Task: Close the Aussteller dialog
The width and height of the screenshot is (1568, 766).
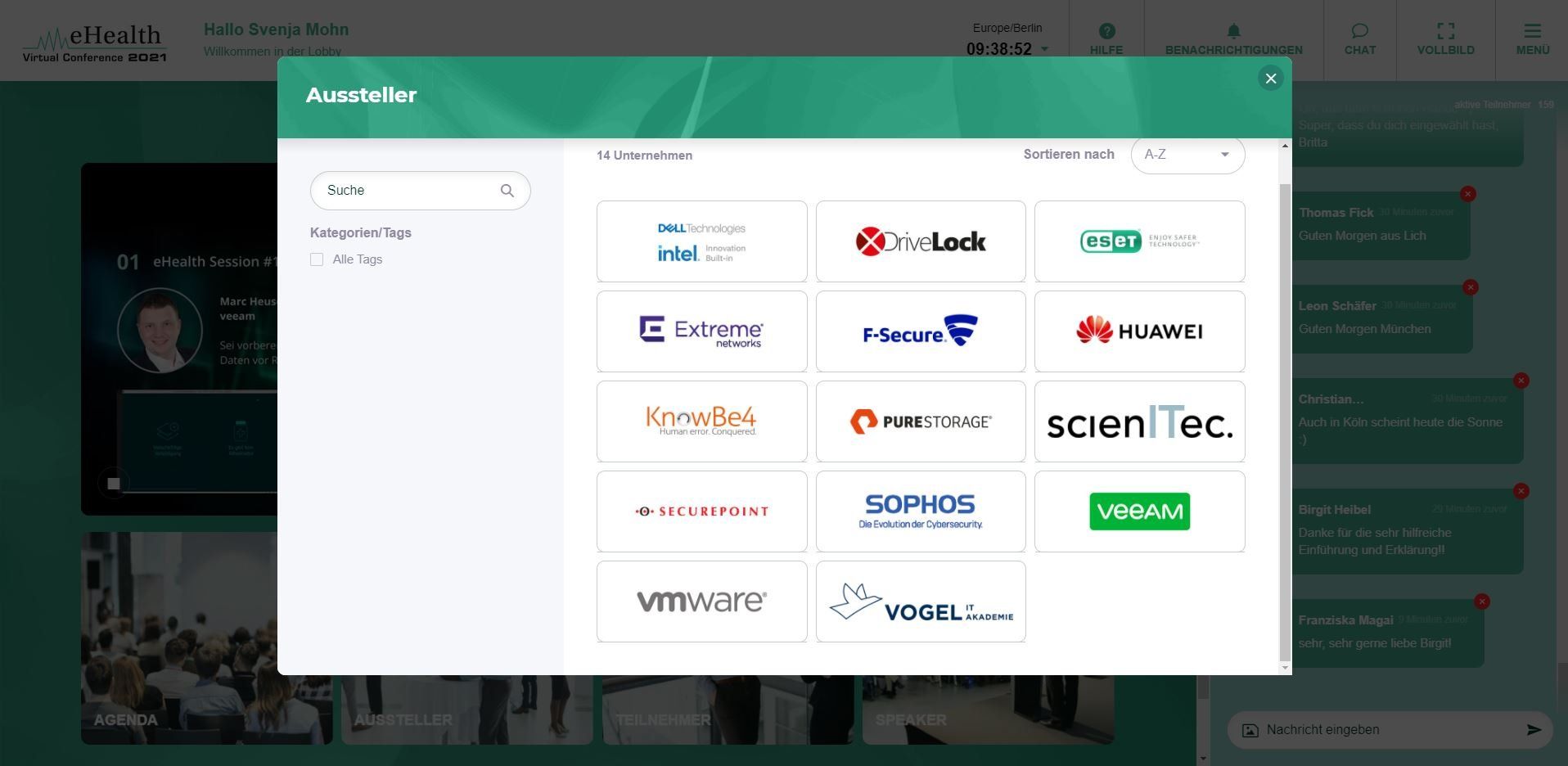Action: click(1270, 79)
